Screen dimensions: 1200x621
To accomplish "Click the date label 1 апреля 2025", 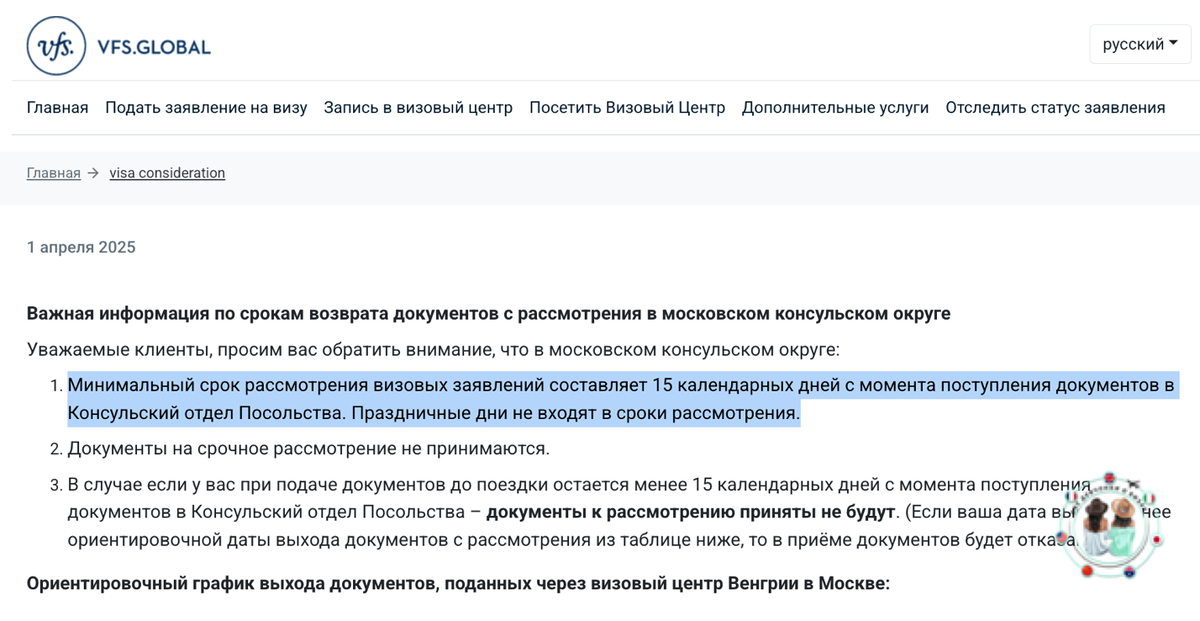I will pyautogui.click(x=80, y=246).
